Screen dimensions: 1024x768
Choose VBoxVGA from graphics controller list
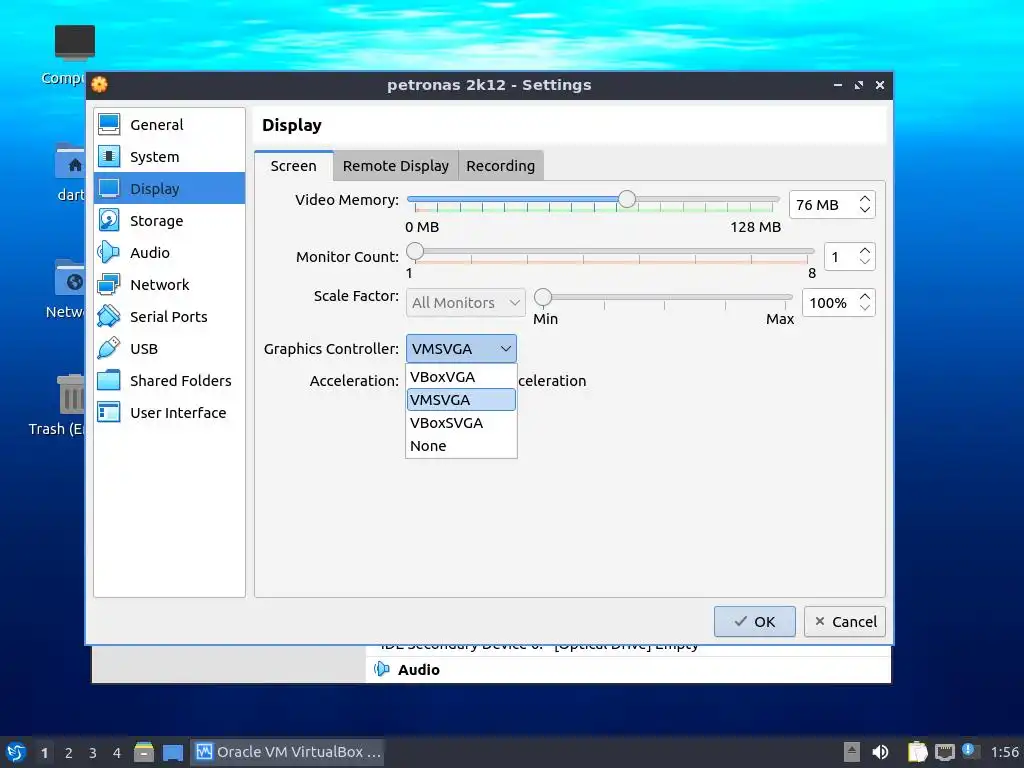click(x=461, y=377)
